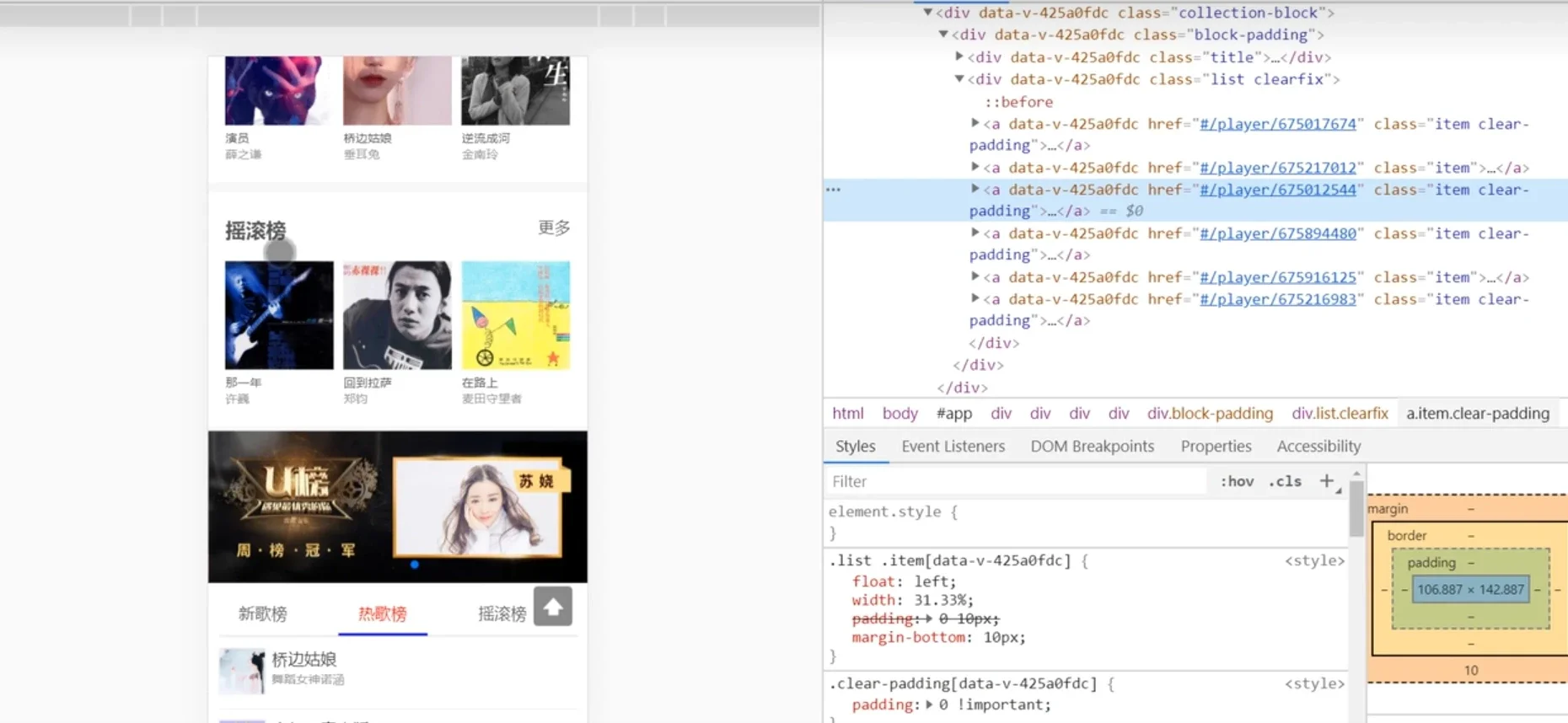Click the border label in box model
The width and height of the screenshot is (1568, 723).
(x=1407, y=535)
